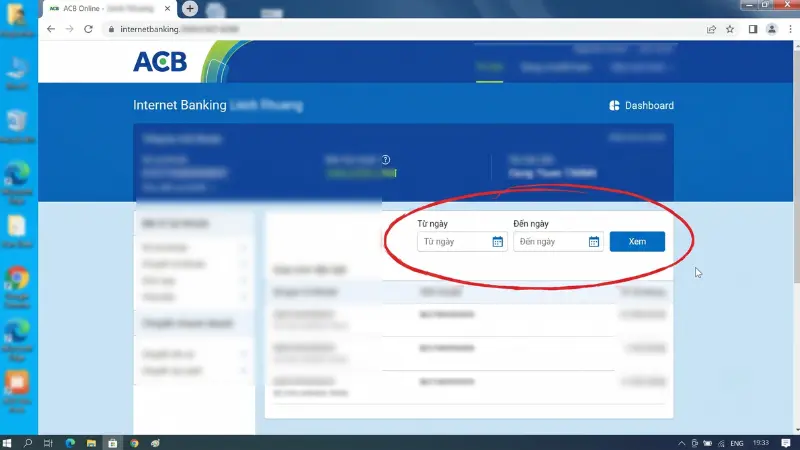This screenshot has width=800, height=450.
Task: Click the 'Đến ngày' date input field
Action: [558, 242]
